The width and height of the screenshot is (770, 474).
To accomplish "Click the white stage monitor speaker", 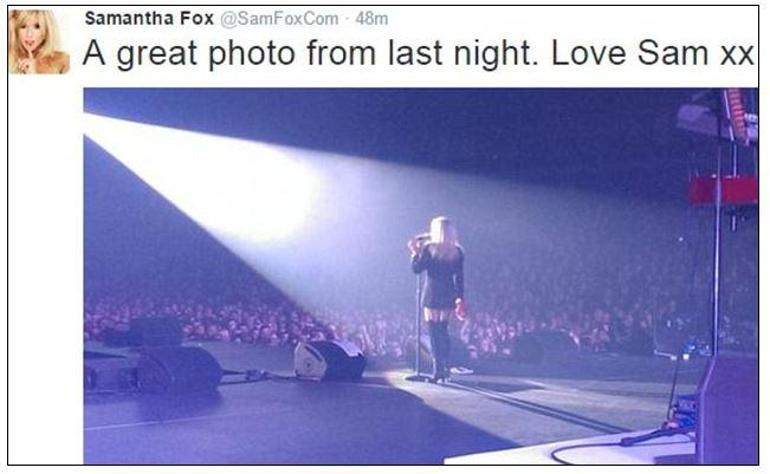I will 330,361.
